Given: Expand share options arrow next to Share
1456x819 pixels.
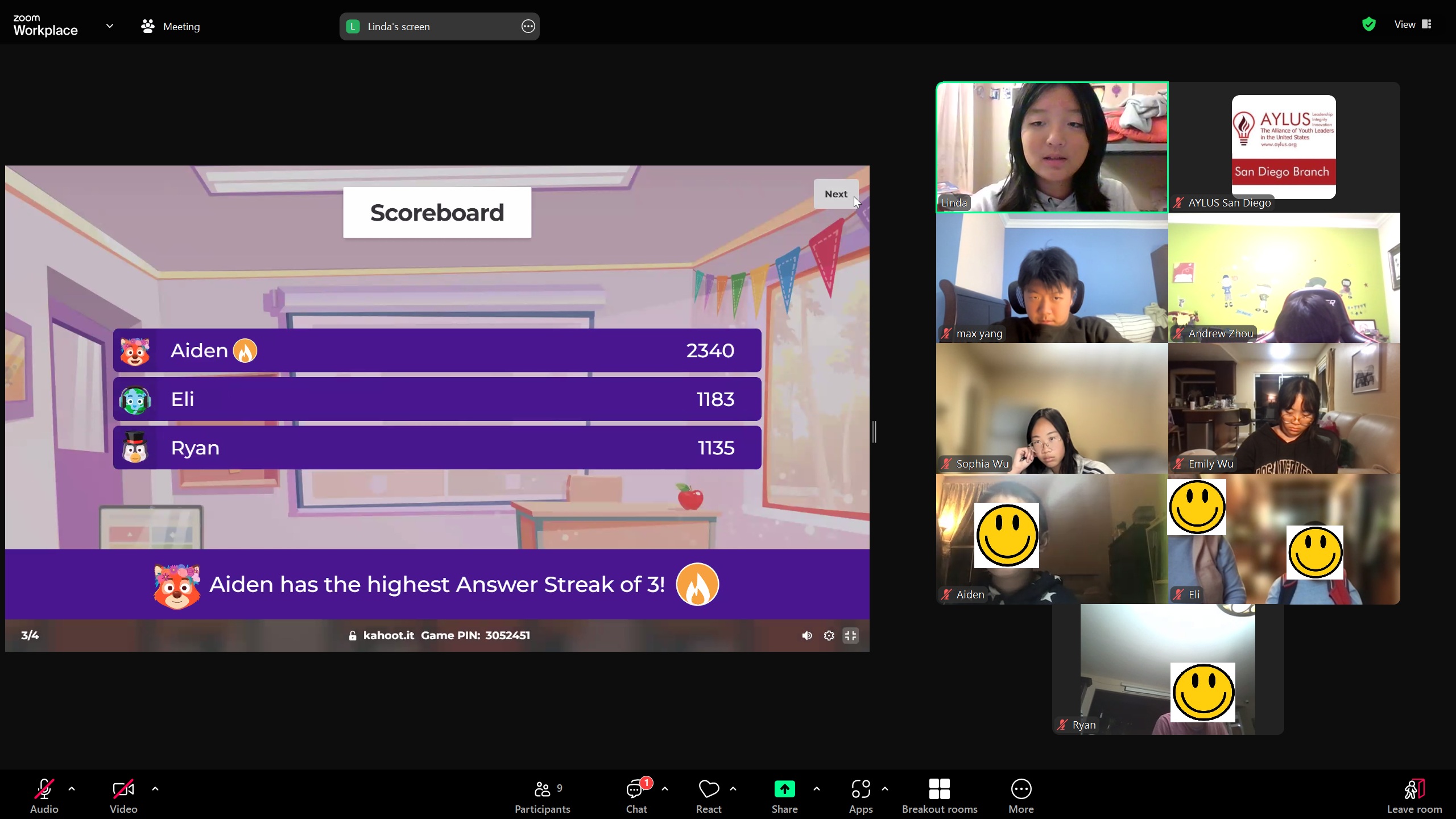Looking at the screenshot, I should click(x=817, y=789).
